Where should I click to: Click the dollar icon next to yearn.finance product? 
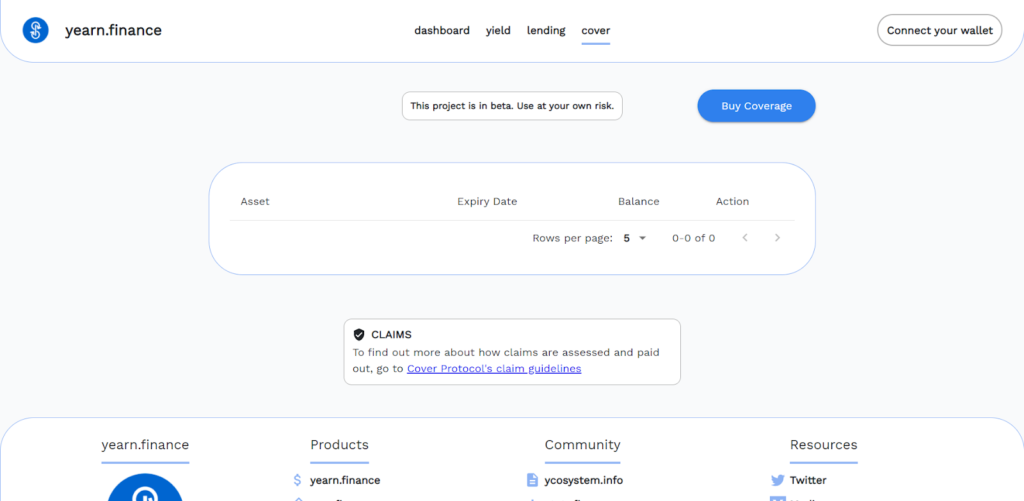(297, 480)
